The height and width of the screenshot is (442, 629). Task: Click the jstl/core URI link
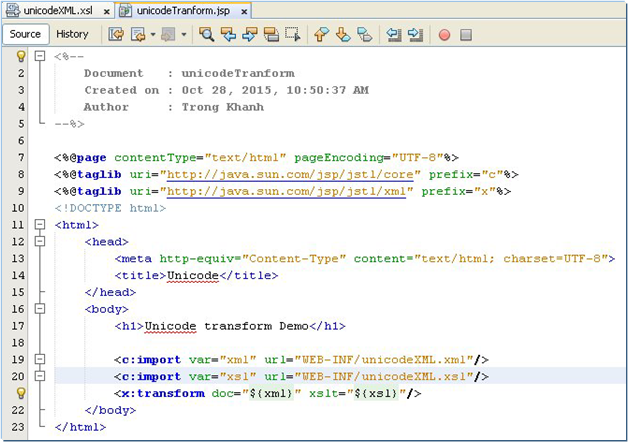[290, 174]
